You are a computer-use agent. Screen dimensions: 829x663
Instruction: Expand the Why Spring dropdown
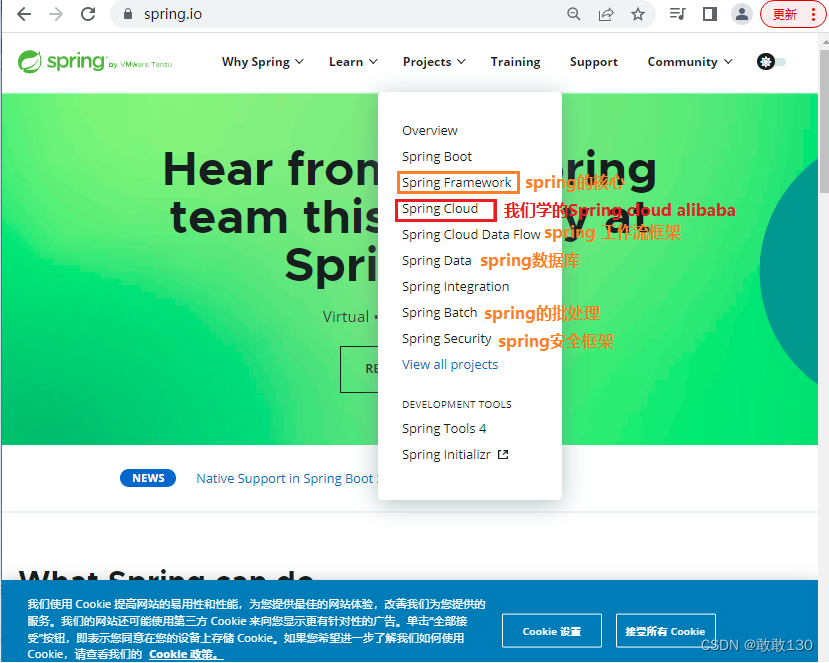(261, 61)
